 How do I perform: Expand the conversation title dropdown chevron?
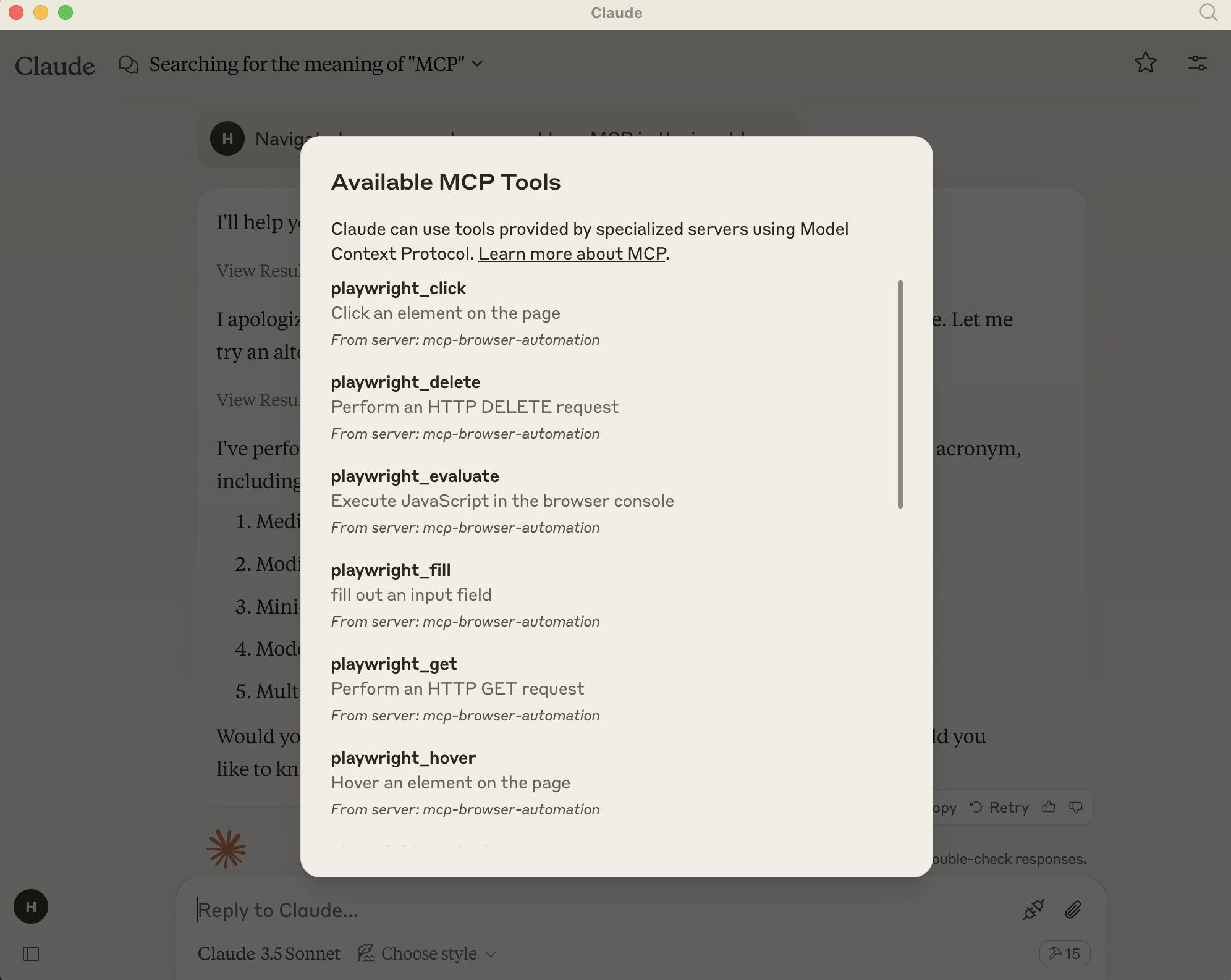[476, 64]
